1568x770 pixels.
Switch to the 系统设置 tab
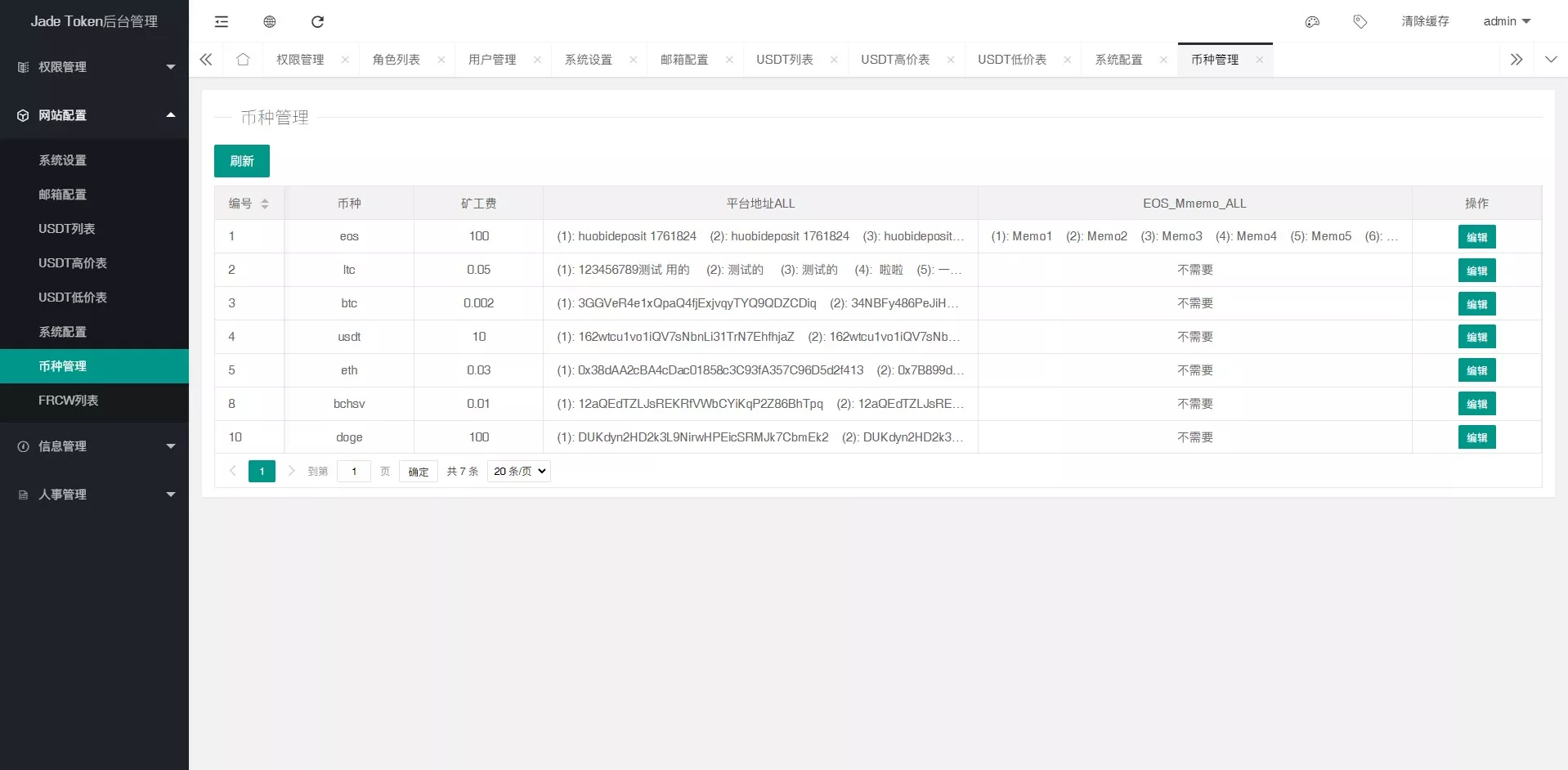coord(589,60)
